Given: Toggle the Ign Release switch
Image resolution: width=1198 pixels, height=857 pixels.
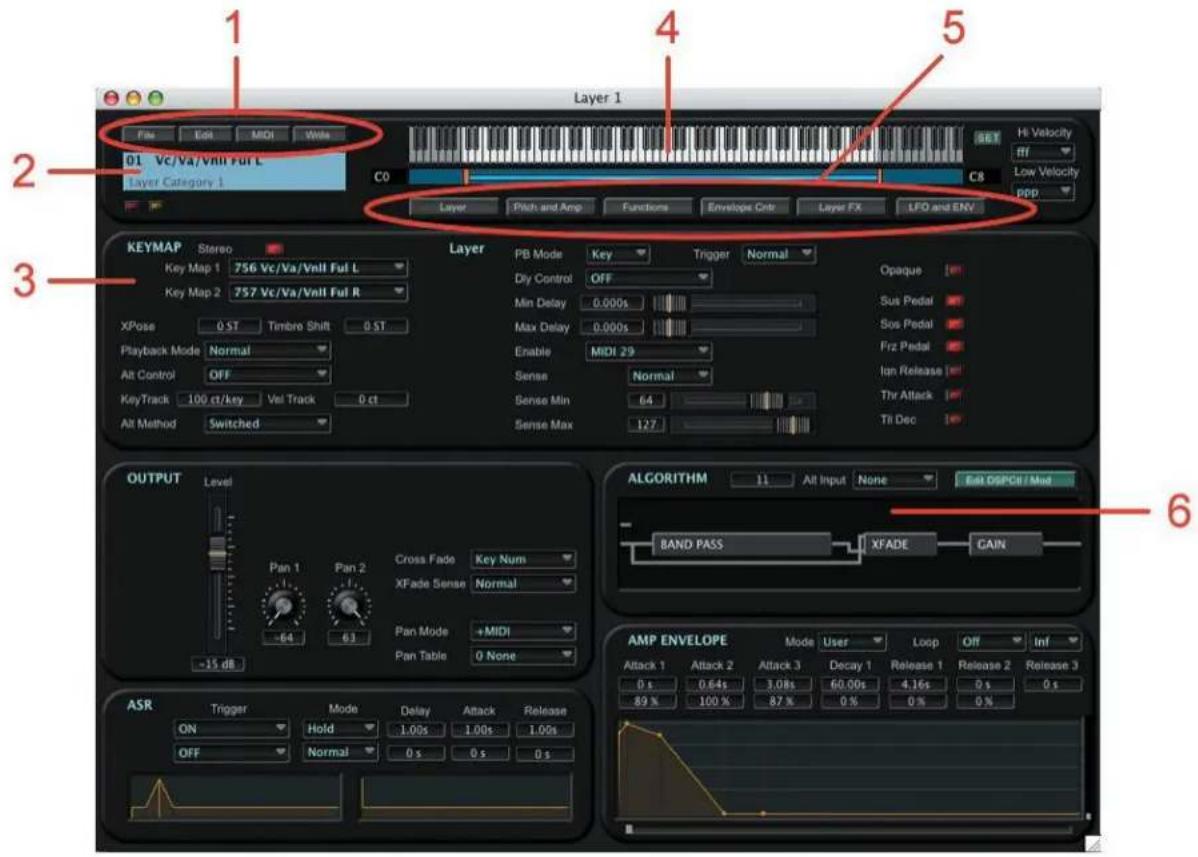Looking at the screenshot, I should 954,370.
